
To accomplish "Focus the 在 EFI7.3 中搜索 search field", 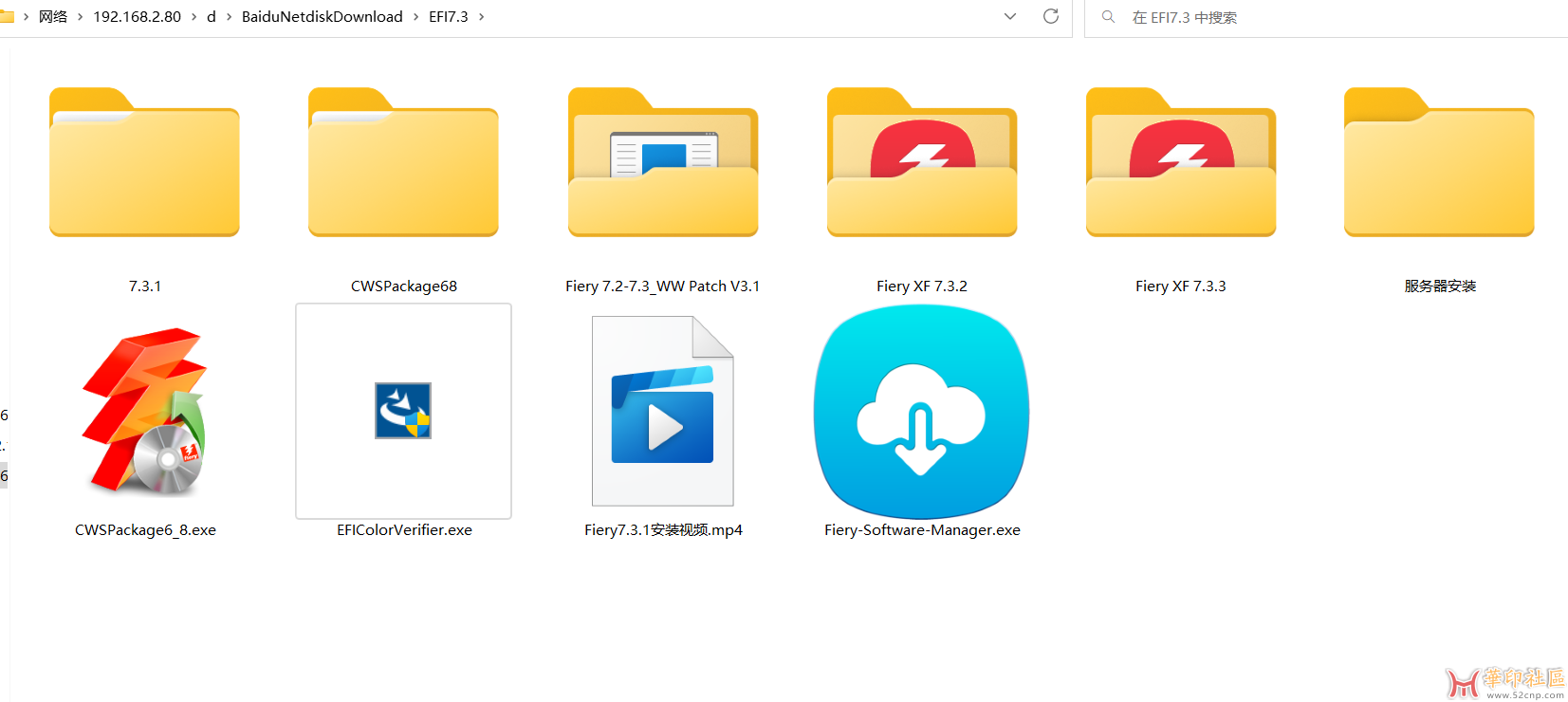I will click(x=1328, y=17).
